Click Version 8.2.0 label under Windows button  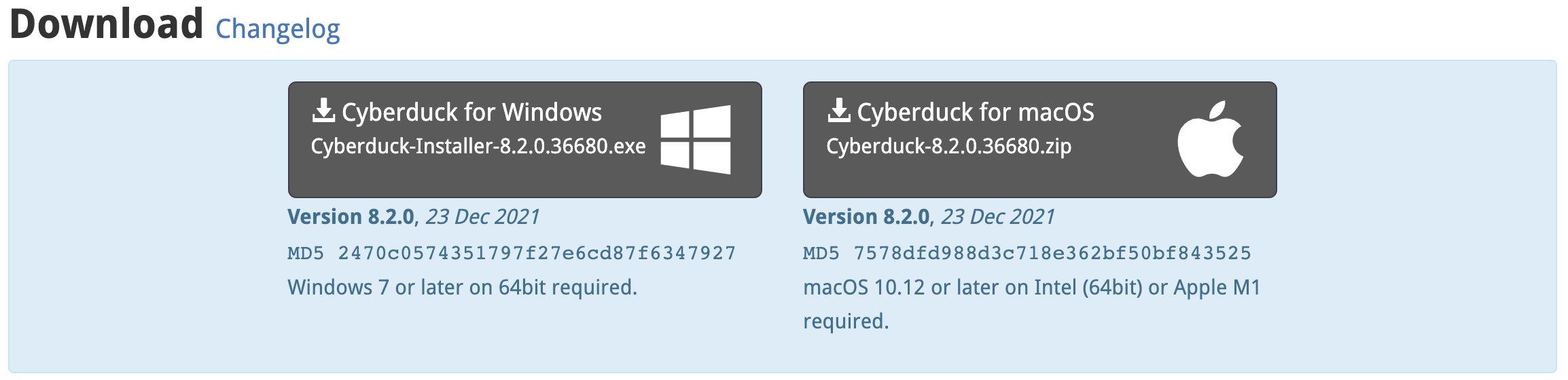(x=351, y=217)
